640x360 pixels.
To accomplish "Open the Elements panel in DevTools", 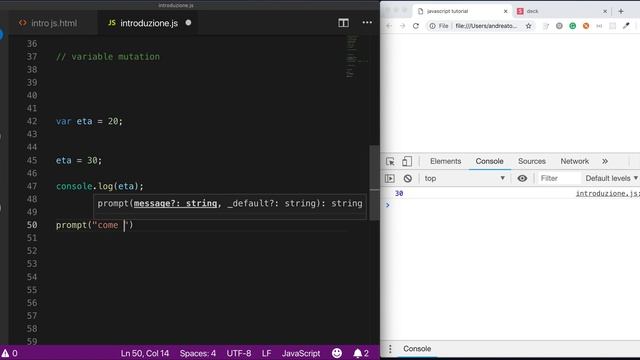I will pyautogui.click(x=445, y=161).
